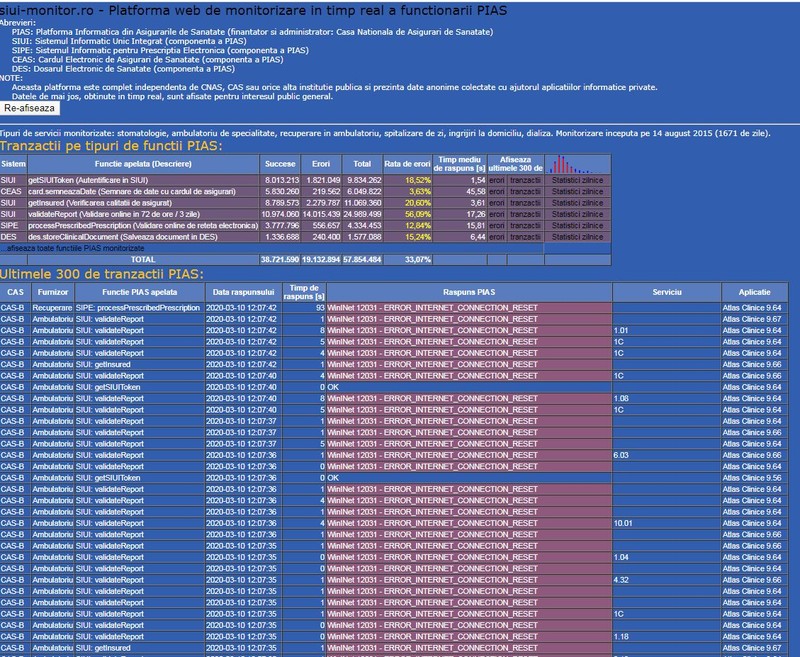This screenshot has width=800, height=657.
Task: Show tranzactii for getInsured row
Action: point(525,203)
